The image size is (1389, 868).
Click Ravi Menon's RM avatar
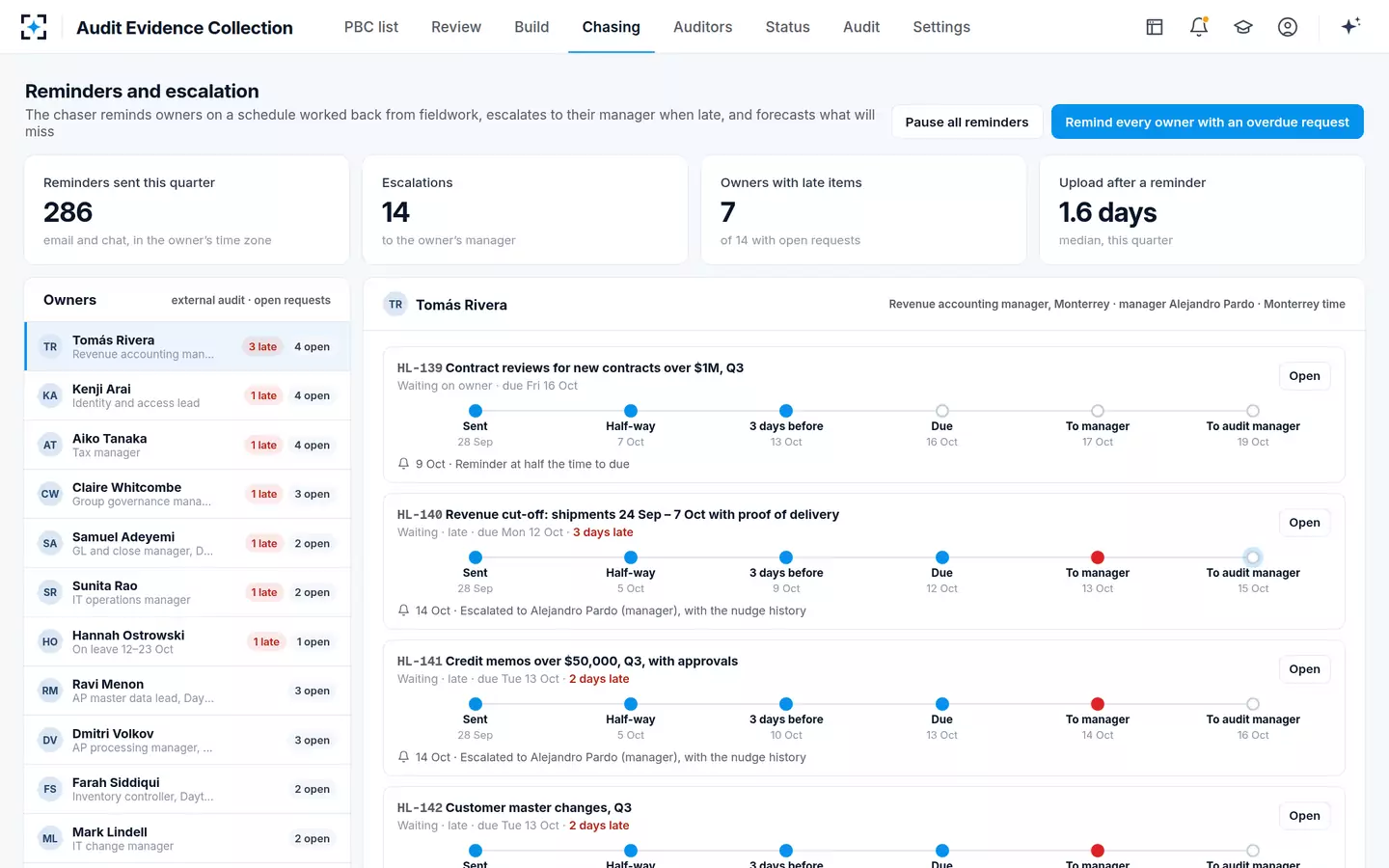(50, 691)
